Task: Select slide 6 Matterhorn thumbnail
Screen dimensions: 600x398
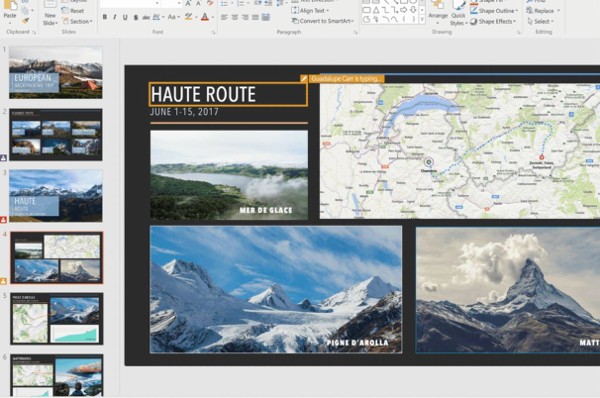Action: [x=57, y=375]
